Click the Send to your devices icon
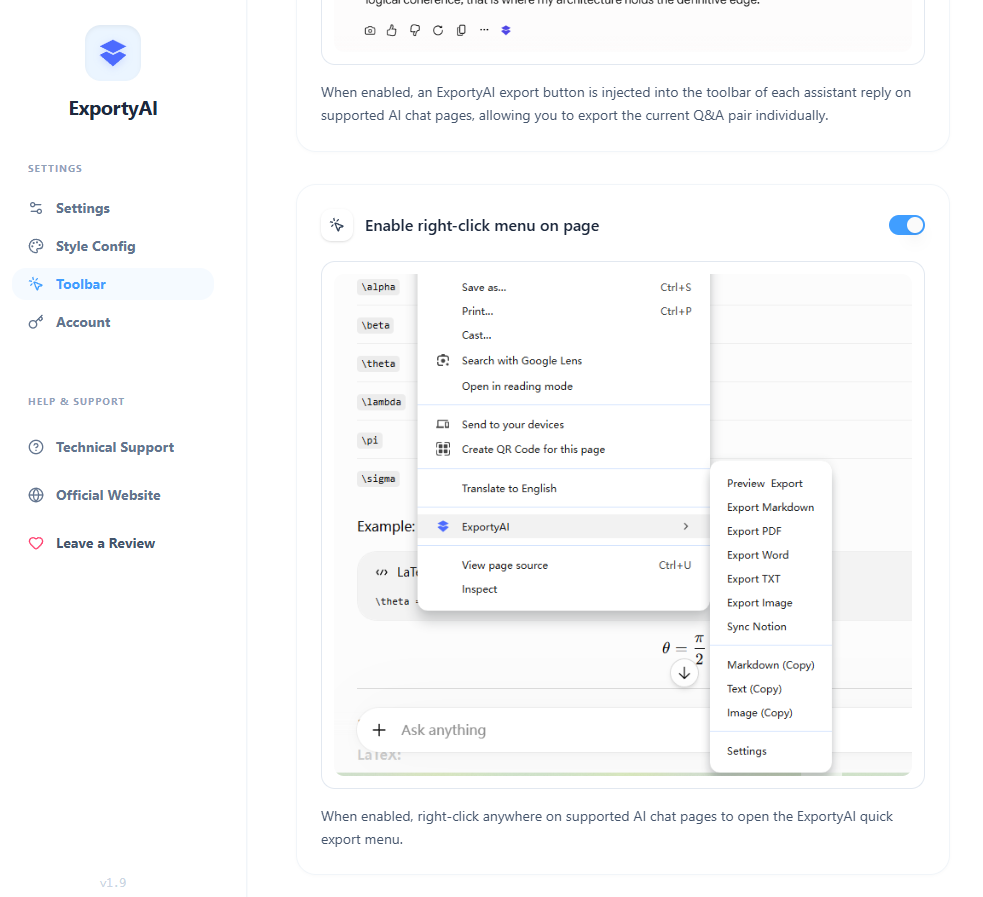Viewport: 983px width, 897px height. coord(443,424)
